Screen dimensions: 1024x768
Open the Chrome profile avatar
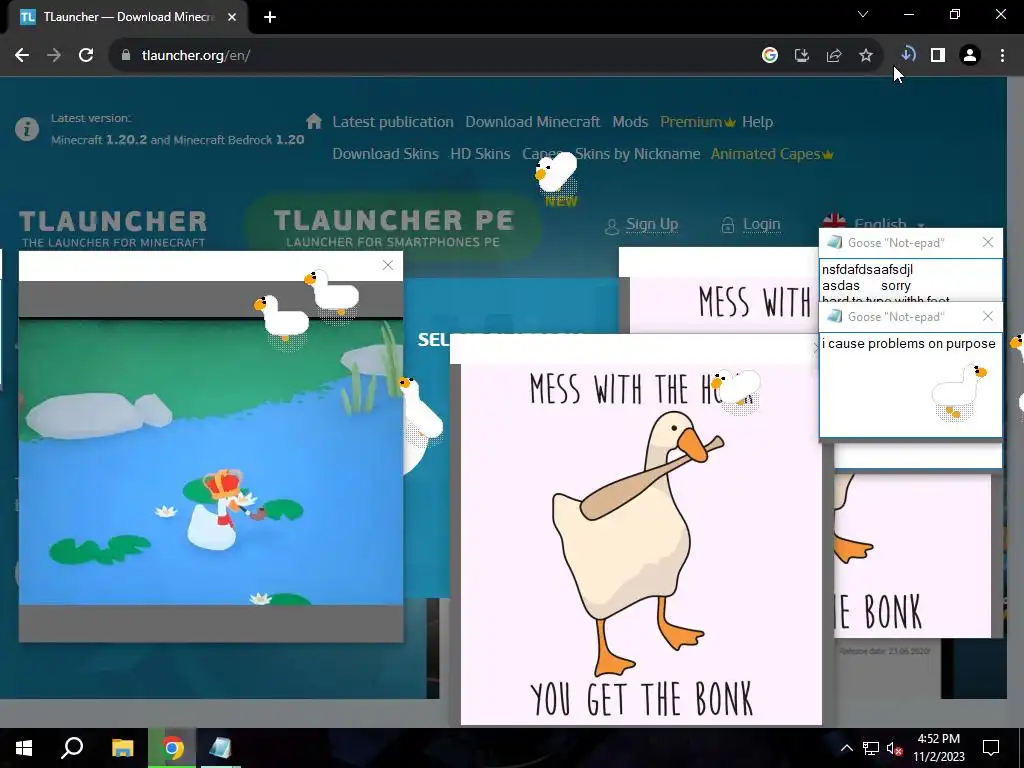pos(970,56)
